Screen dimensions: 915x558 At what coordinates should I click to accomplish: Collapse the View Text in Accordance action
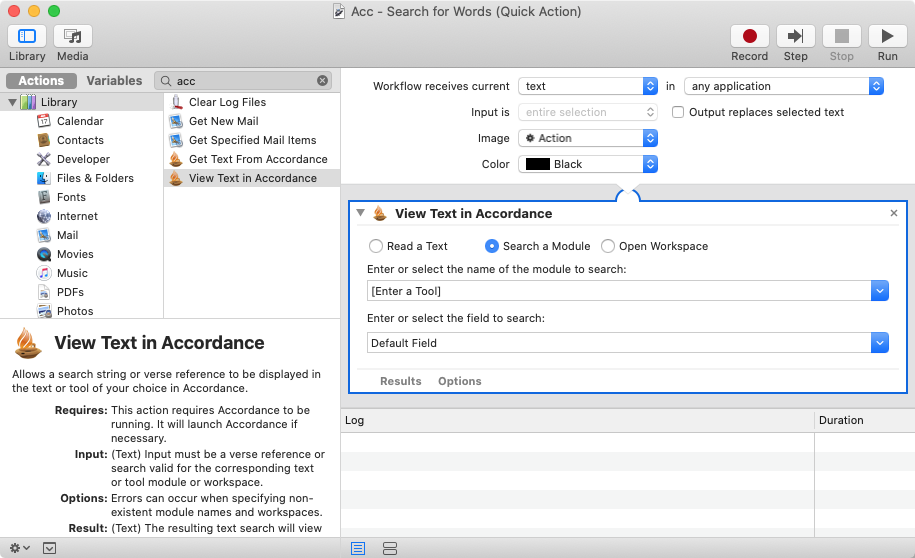tap(361, 213)
